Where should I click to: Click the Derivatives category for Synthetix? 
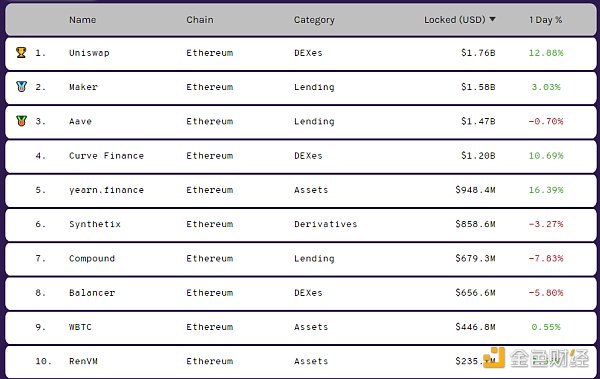point(326,224)
